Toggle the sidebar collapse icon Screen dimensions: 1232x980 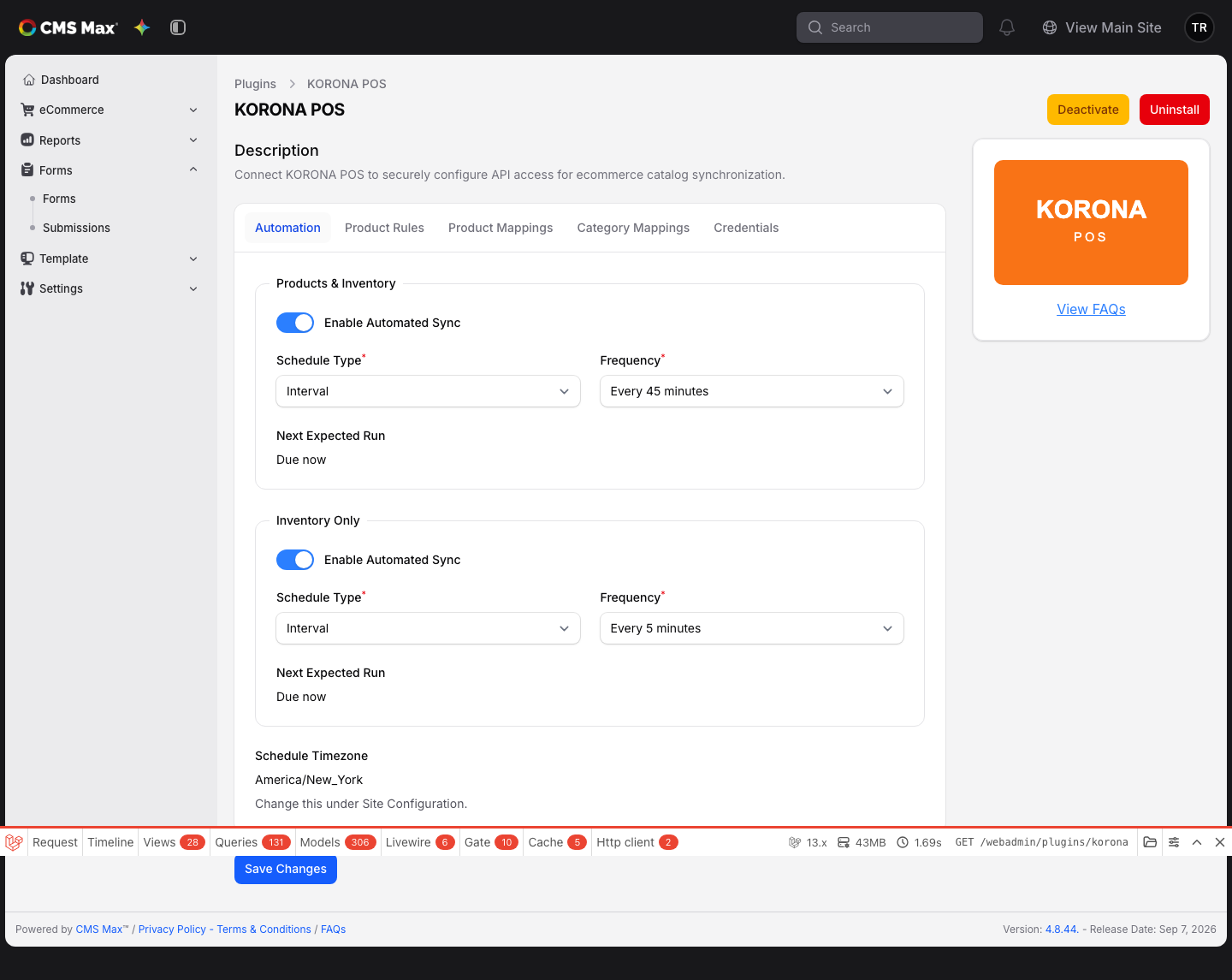(178, 27)
